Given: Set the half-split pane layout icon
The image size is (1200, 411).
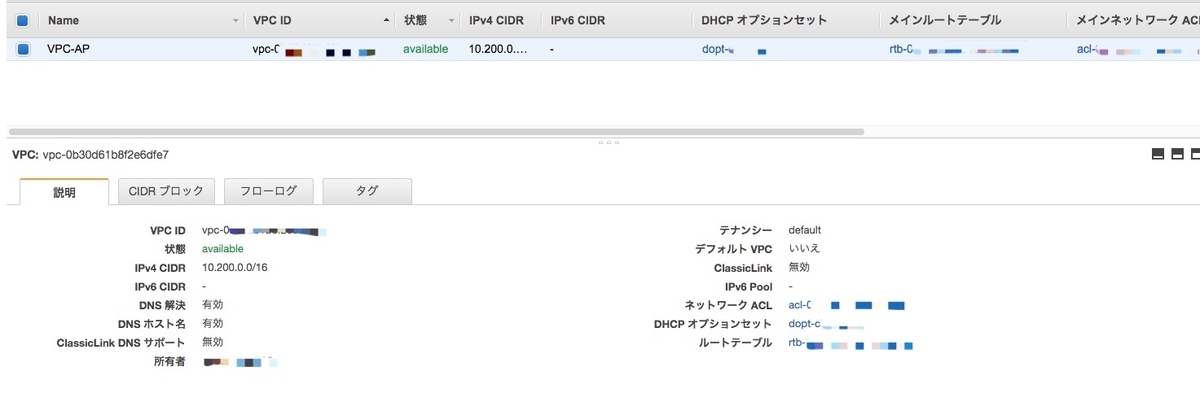Looking at the screenshot, I should 1177,154.
